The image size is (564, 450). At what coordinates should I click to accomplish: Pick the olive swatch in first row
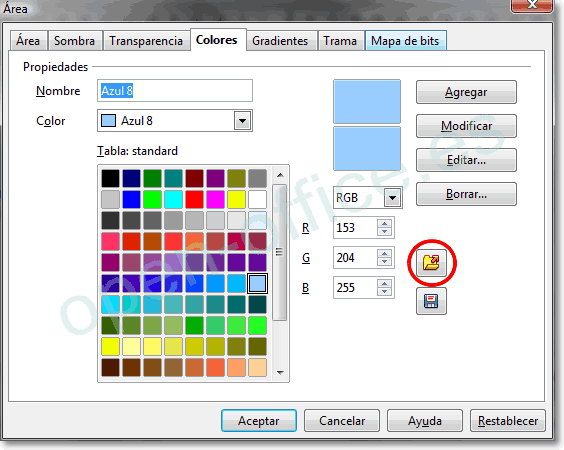tap(237, 178)
